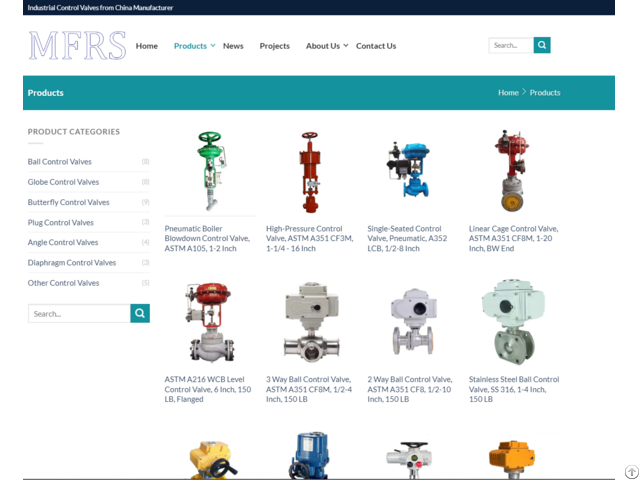Open Plug Control Valves category
This screenshot has height=480, width=640.
pos(60,222)
